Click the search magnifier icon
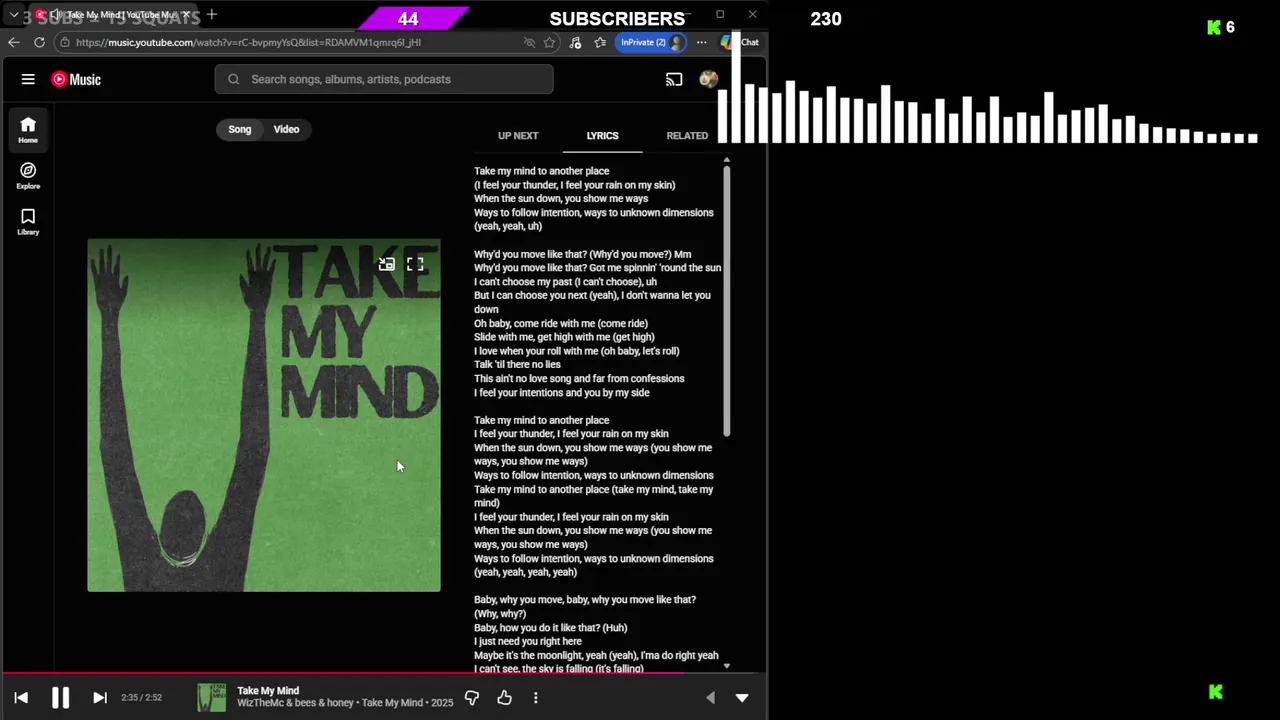The height and width of the screenshot is (720, 1280). pyautogui.click(x=233, y=79)
